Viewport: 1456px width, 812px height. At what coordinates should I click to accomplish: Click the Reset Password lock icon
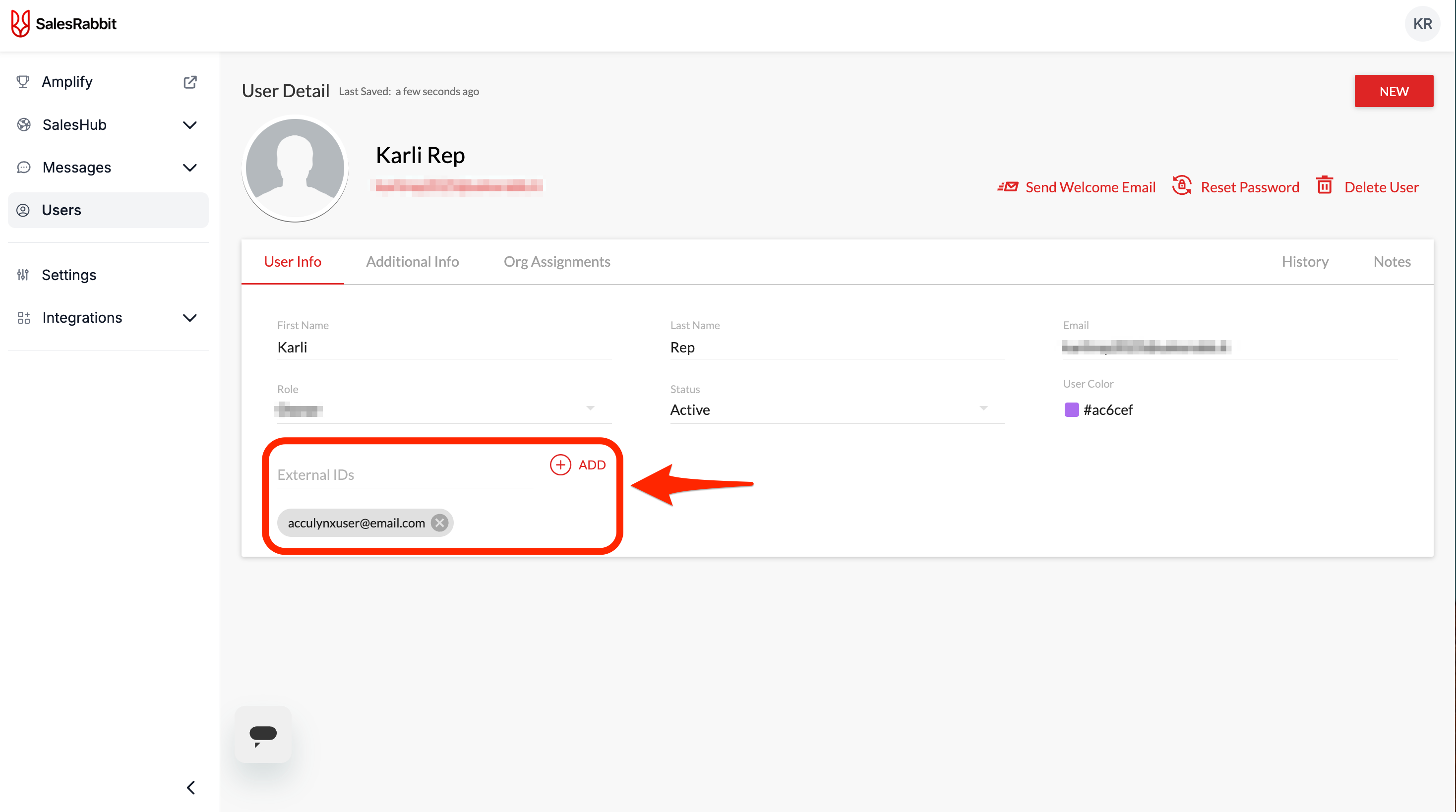[1181, 186]
